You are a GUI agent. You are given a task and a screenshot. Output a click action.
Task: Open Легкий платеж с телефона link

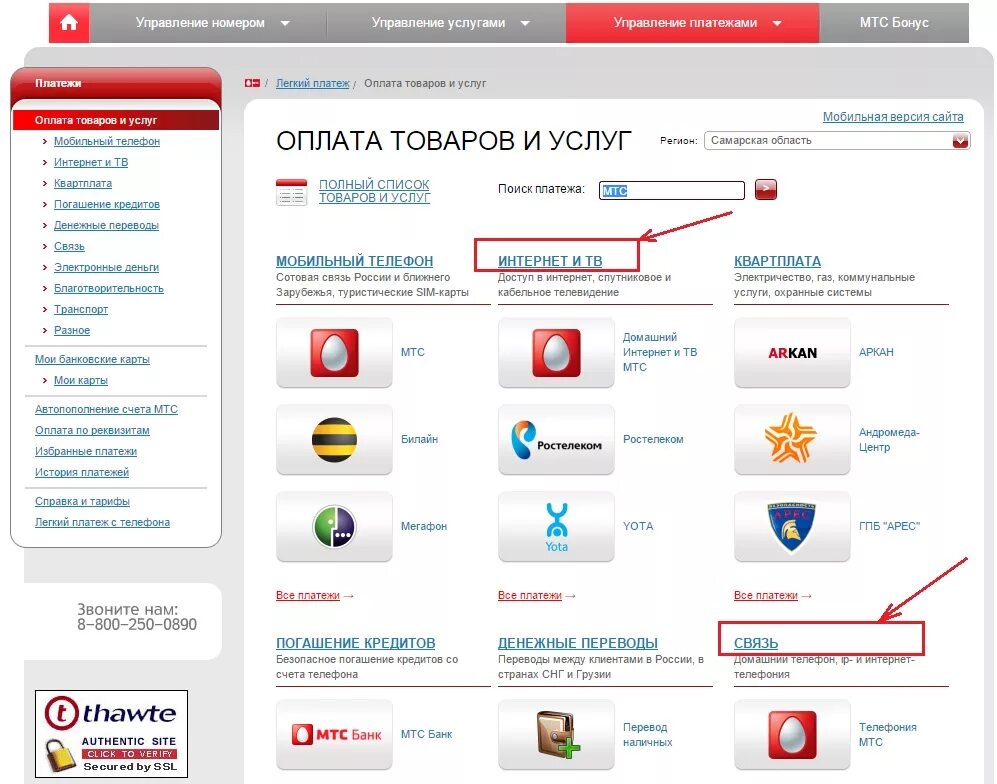point(102,523)
